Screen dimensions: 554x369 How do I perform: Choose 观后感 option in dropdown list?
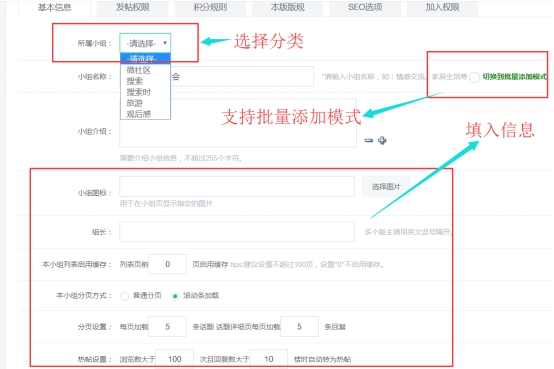click(x=145, y=114)
